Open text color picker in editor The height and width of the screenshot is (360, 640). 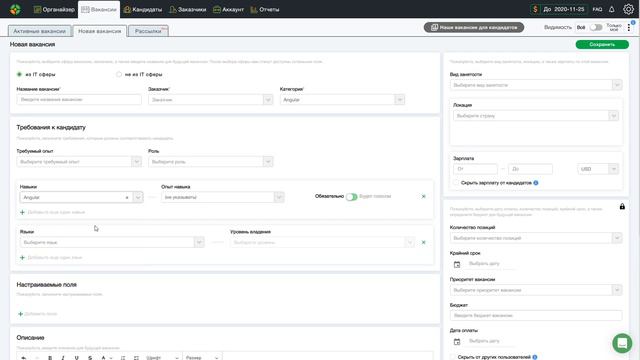tap(106, 358)
